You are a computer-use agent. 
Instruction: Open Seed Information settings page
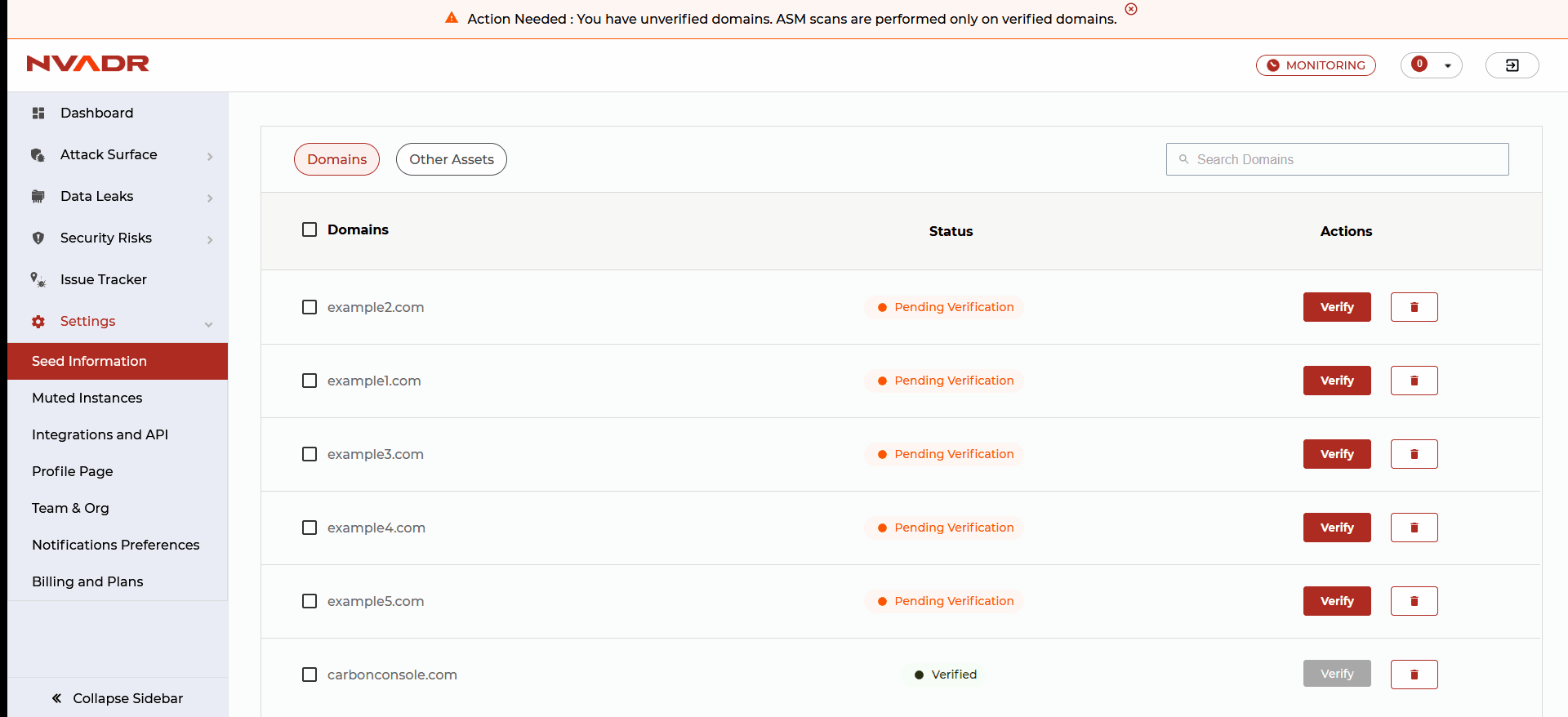(118, 361)
